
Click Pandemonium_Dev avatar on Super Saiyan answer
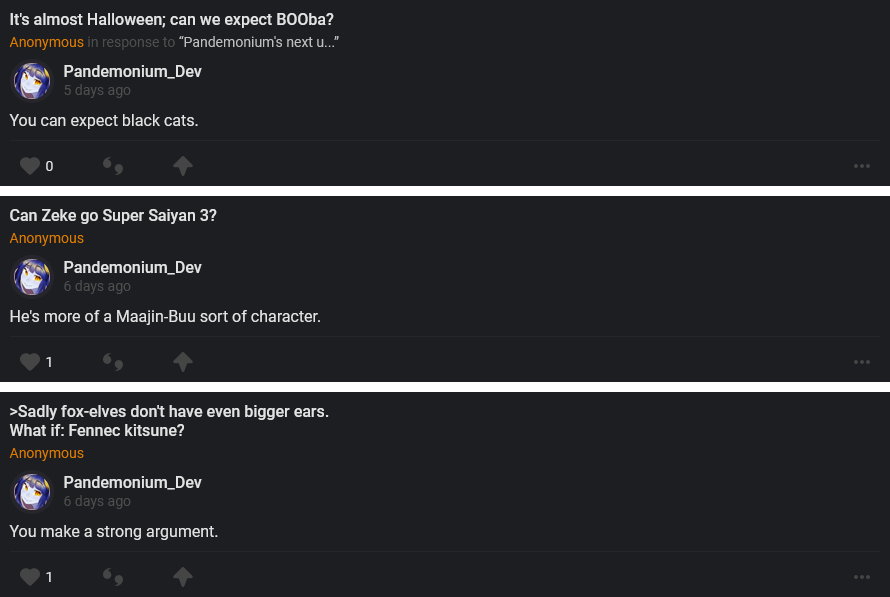(32, 277)
